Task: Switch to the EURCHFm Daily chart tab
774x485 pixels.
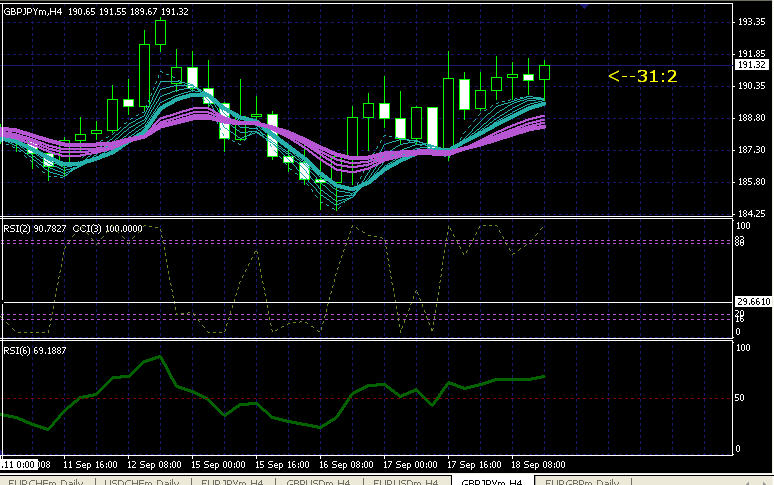Action: 48,481
